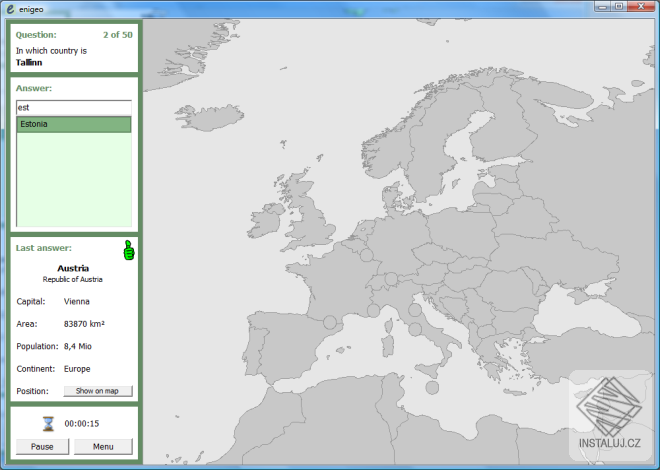Screen dimensions: 660x470
Task: Click the 'Tallinn' question text
Action: tap(29, 63)
